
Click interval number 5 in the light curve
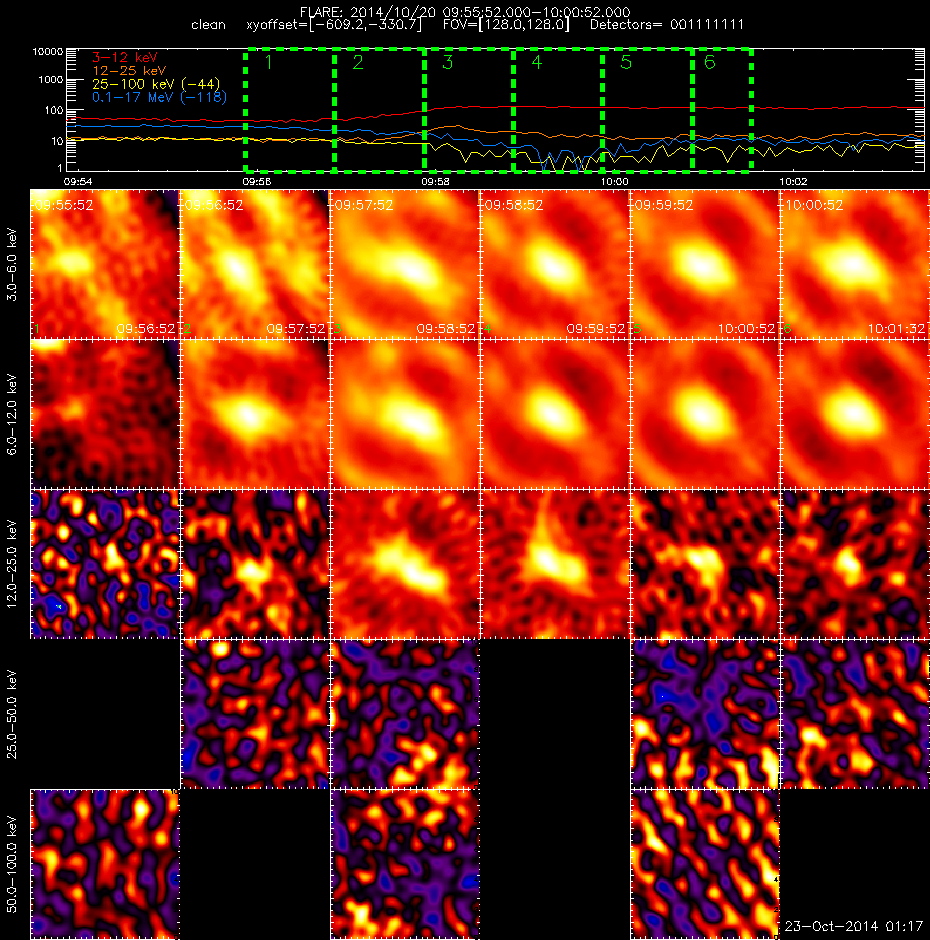coord(626,62)
